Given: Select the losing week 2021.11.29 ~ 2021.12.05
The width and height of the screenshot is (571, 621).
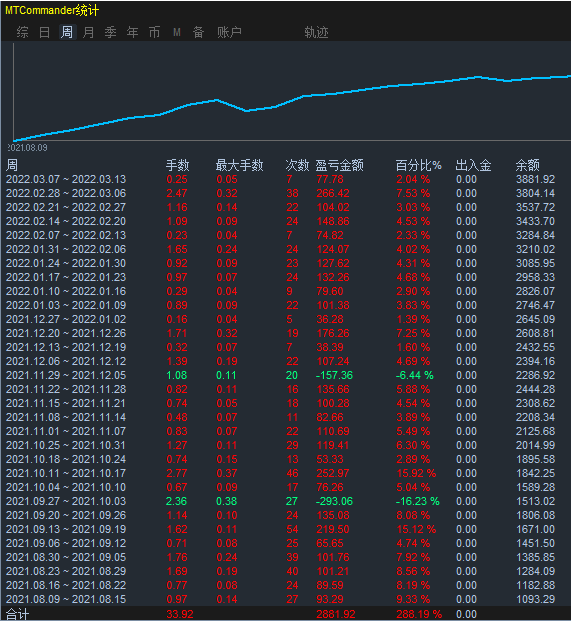Looking at the screenshot, I should click(286, 375).
